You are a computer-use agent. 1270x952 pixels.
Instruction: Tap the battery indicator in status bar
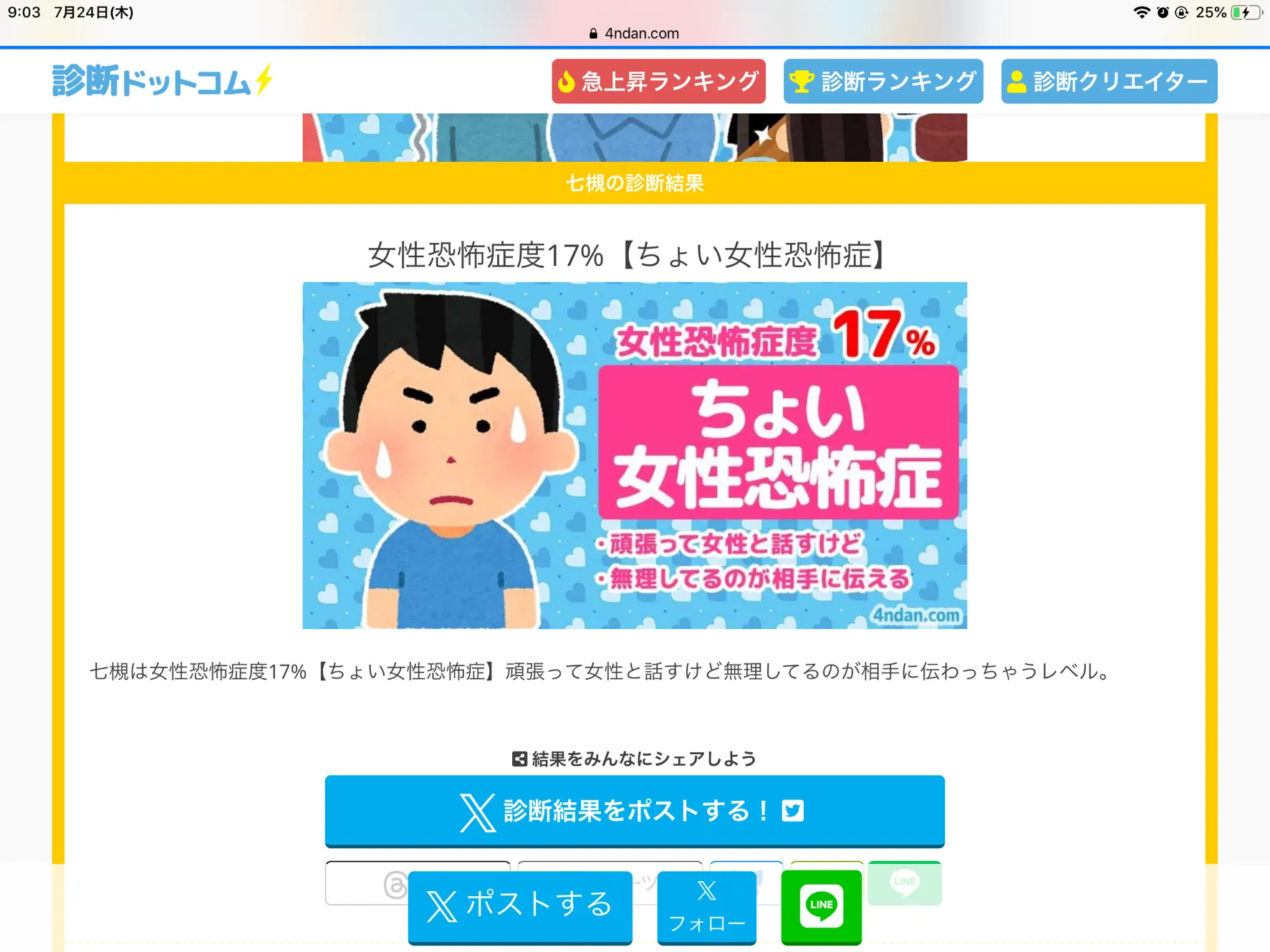point(1246,12)
